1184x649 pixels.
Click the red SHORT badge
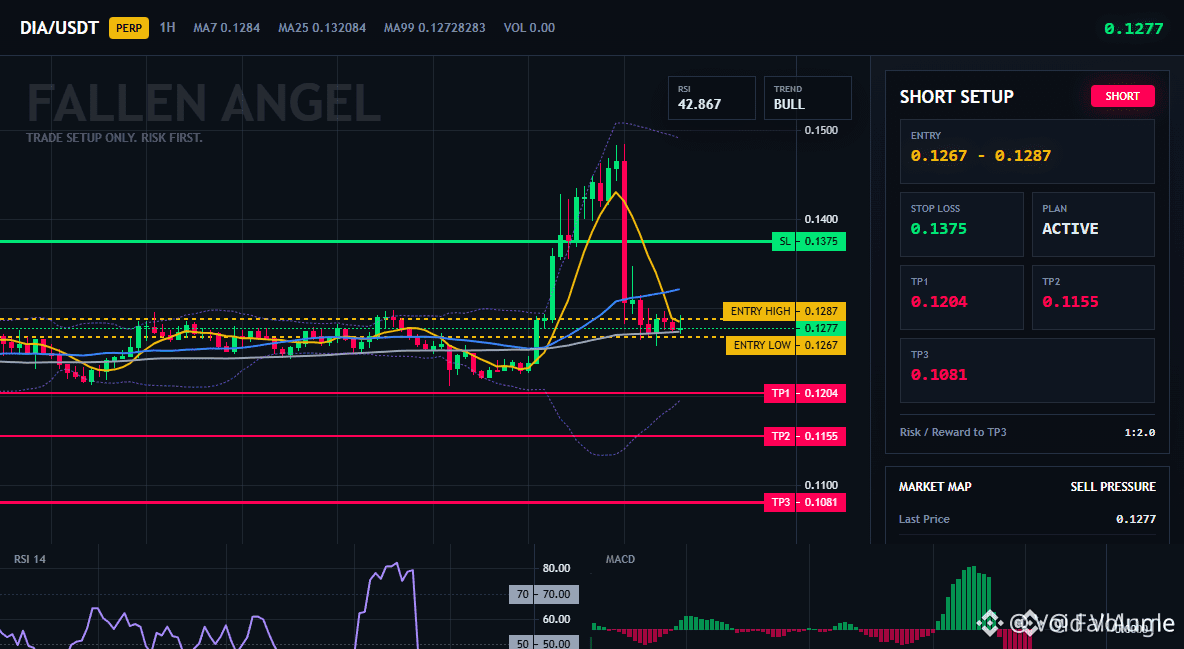coord(1122,96)
